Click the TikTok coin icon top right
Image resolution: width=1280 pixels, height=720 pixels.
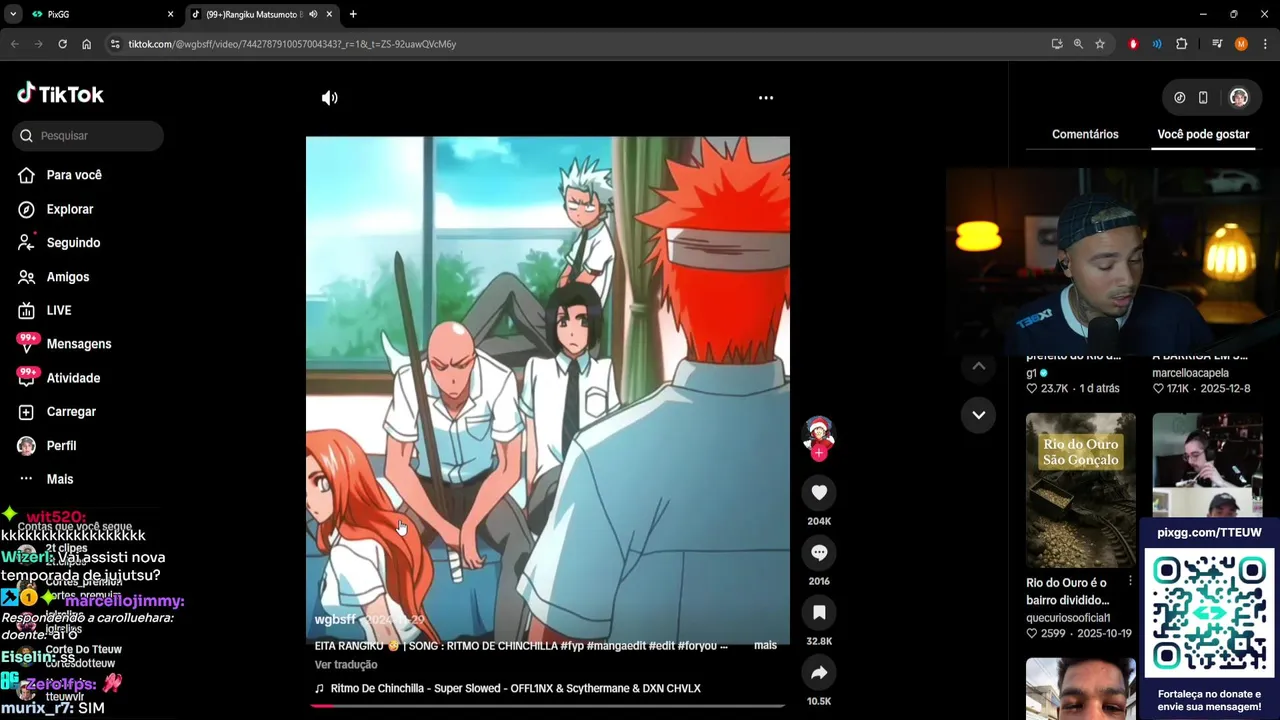pos(1180,98)
